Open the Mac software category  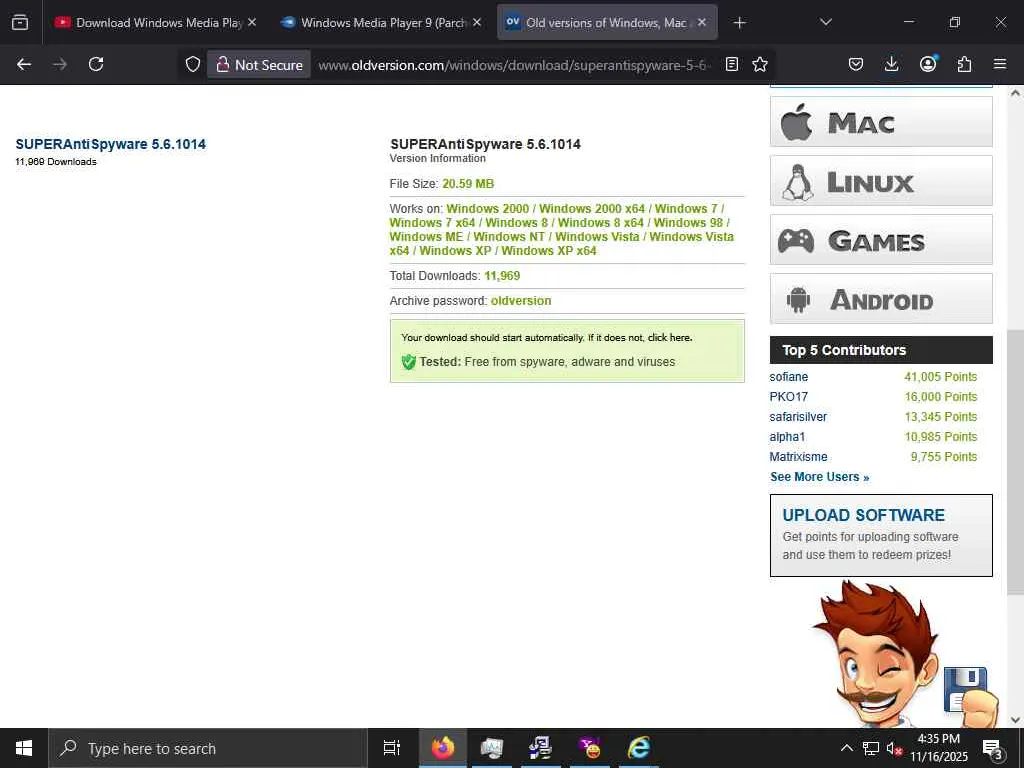point(881,121)
